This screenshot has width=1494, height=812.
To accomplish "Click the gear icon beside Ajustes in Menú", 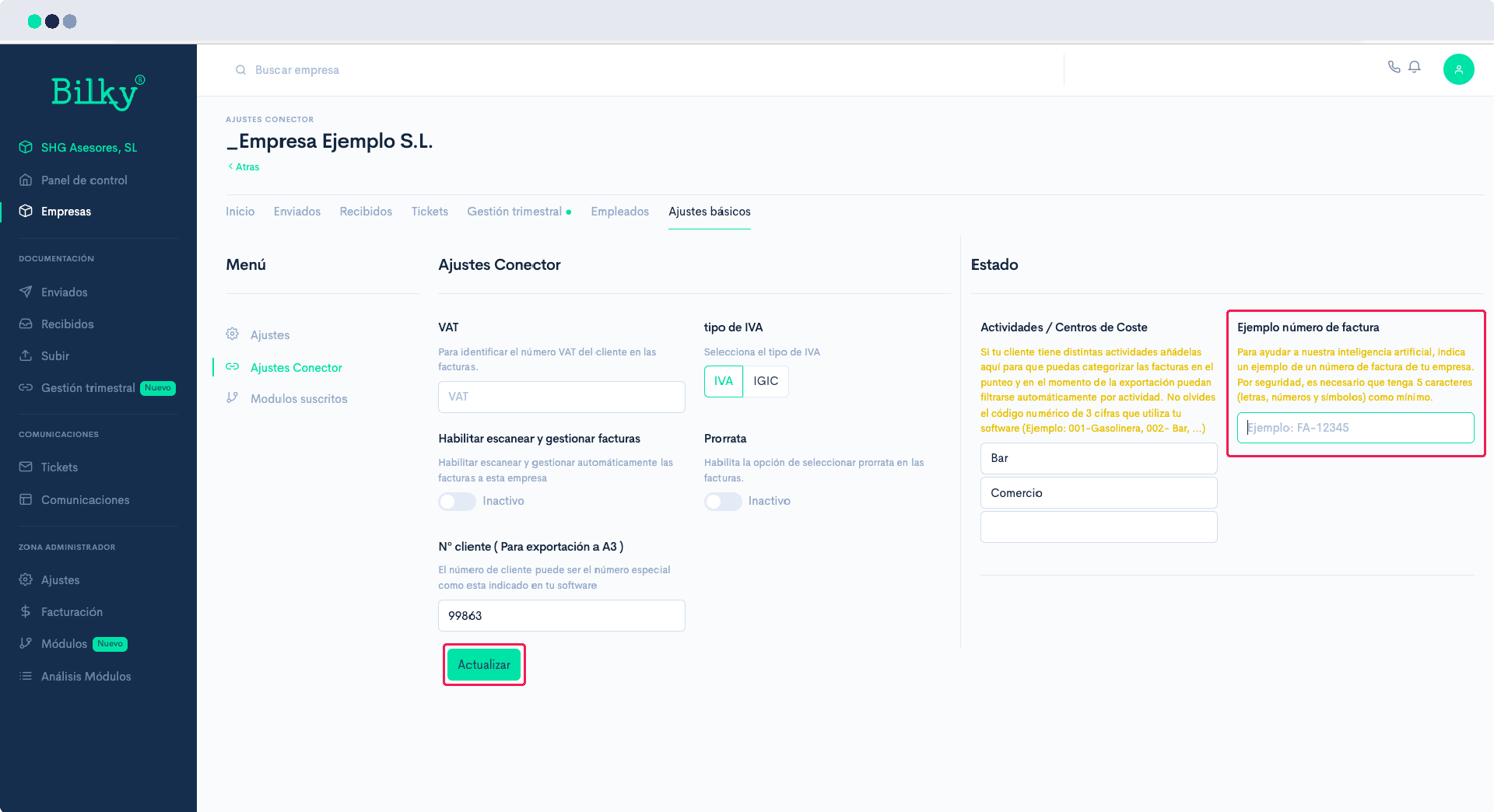I will [x=232, y=334].
